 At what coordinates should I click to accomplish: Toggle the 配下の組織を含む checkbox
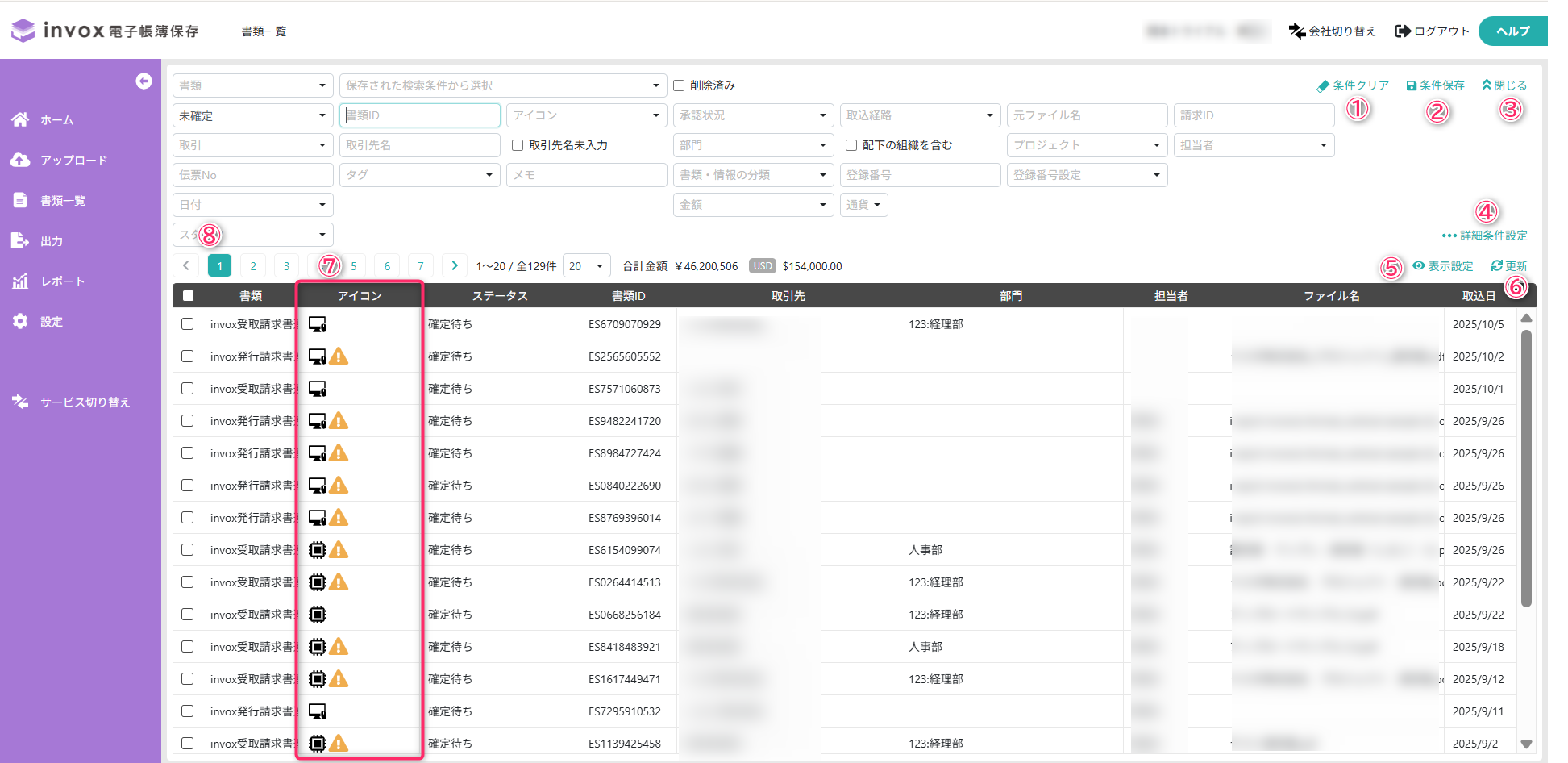click(x=851, y=145)
